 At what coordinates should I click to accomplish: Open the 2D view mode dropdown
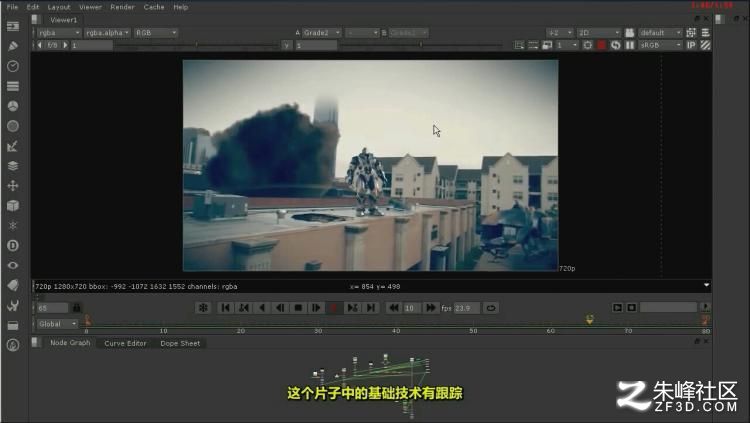(599, 33)
